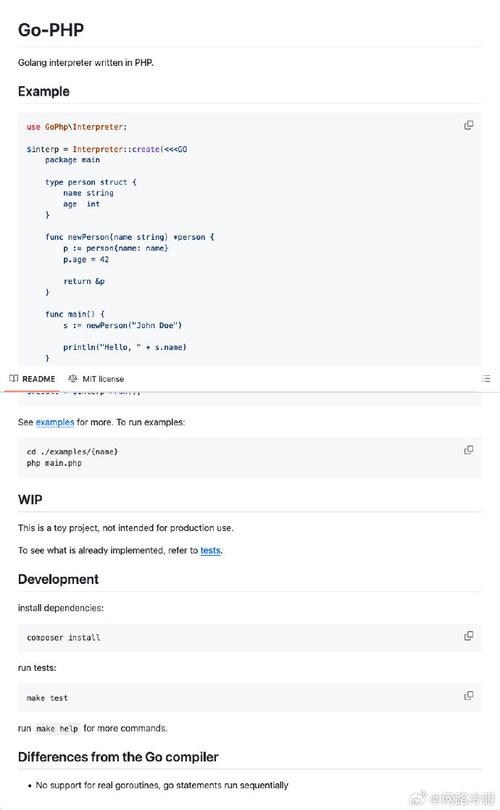Copy the composer install command
Image resolution: width=500 pixels, height=810 pixels.
(468, 636)
